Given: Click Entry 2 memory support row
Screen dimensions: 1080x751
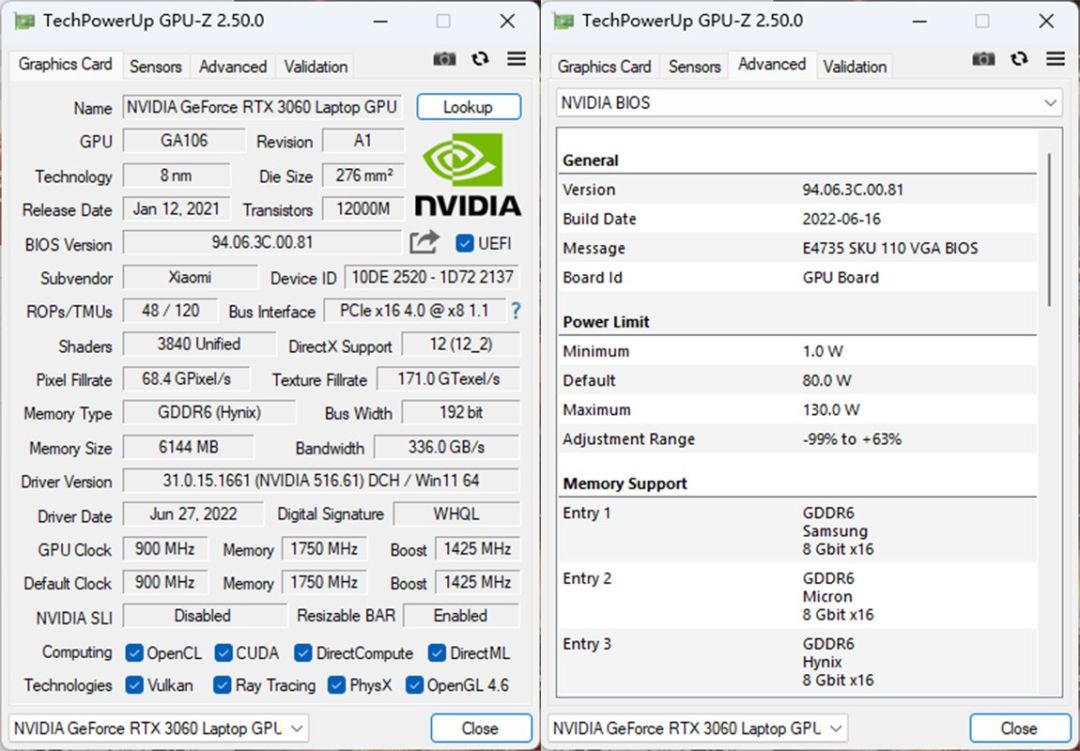Looking at the screenshot, I should click(x=798, y=596).
